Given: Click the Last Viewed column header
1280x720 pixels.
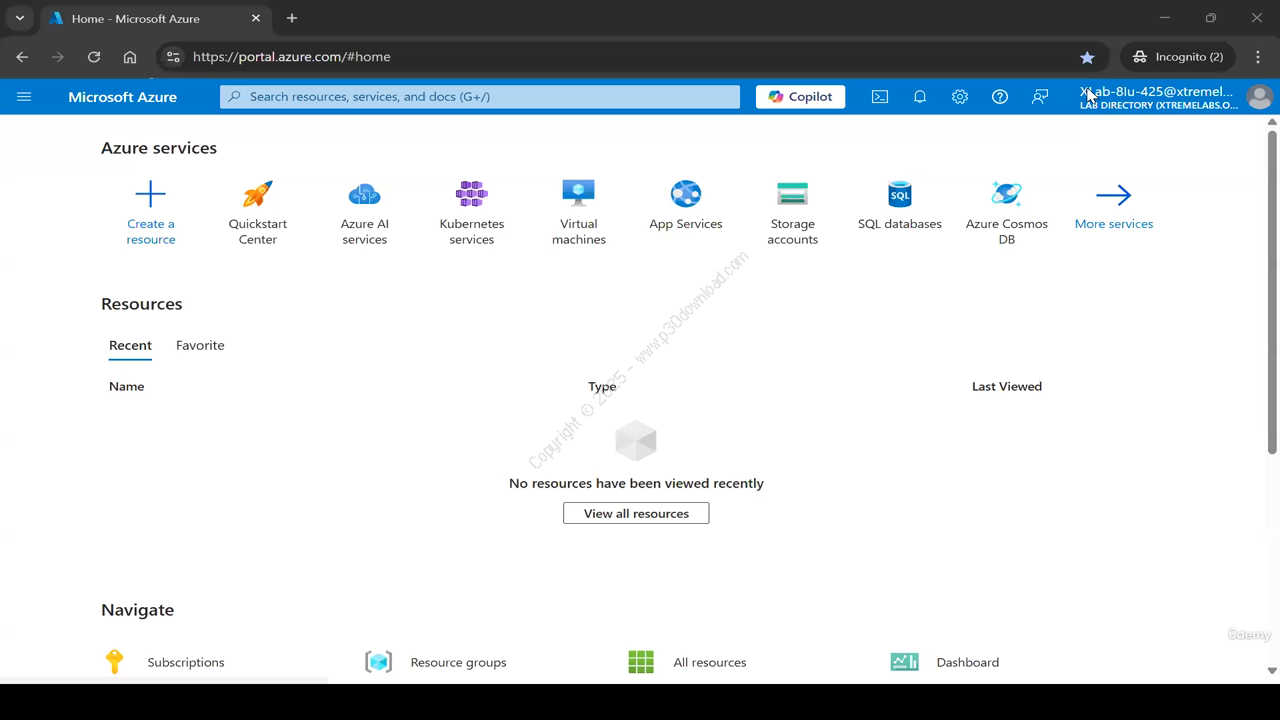Looking at the screenshot, I should [x=1007, y=386].
